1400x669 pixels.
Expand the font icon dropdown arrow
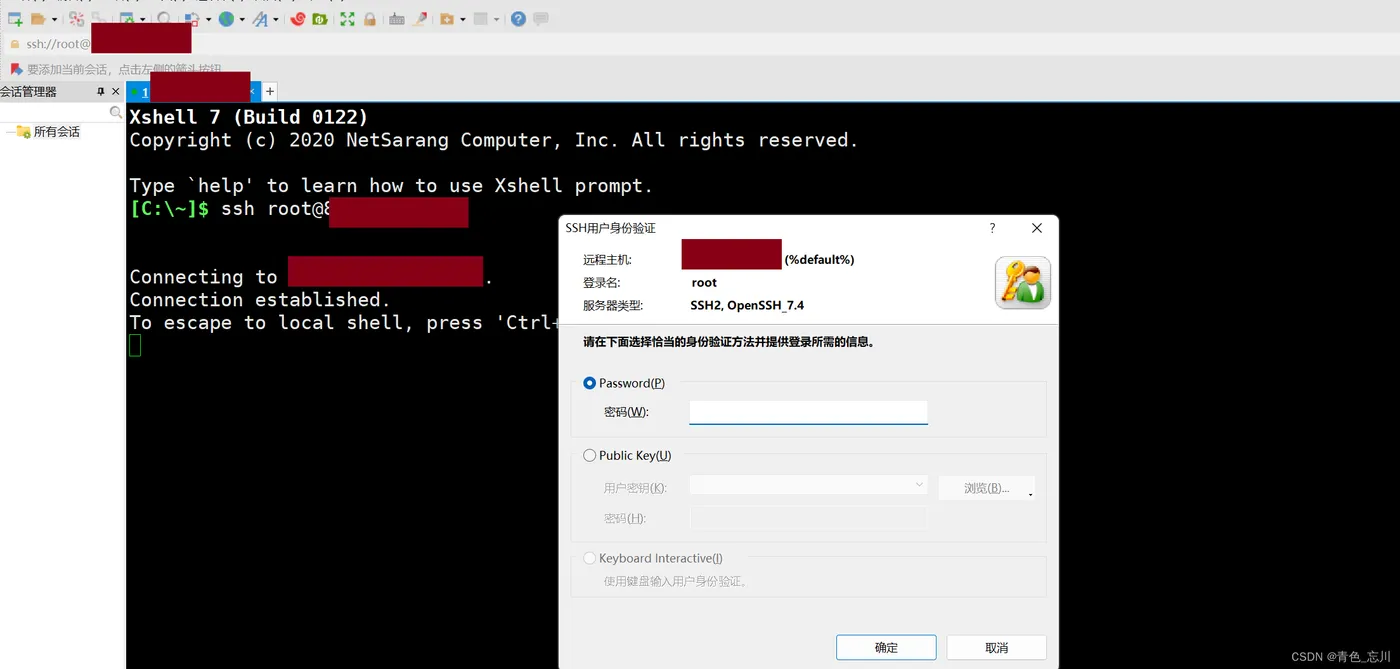point(276,19)
